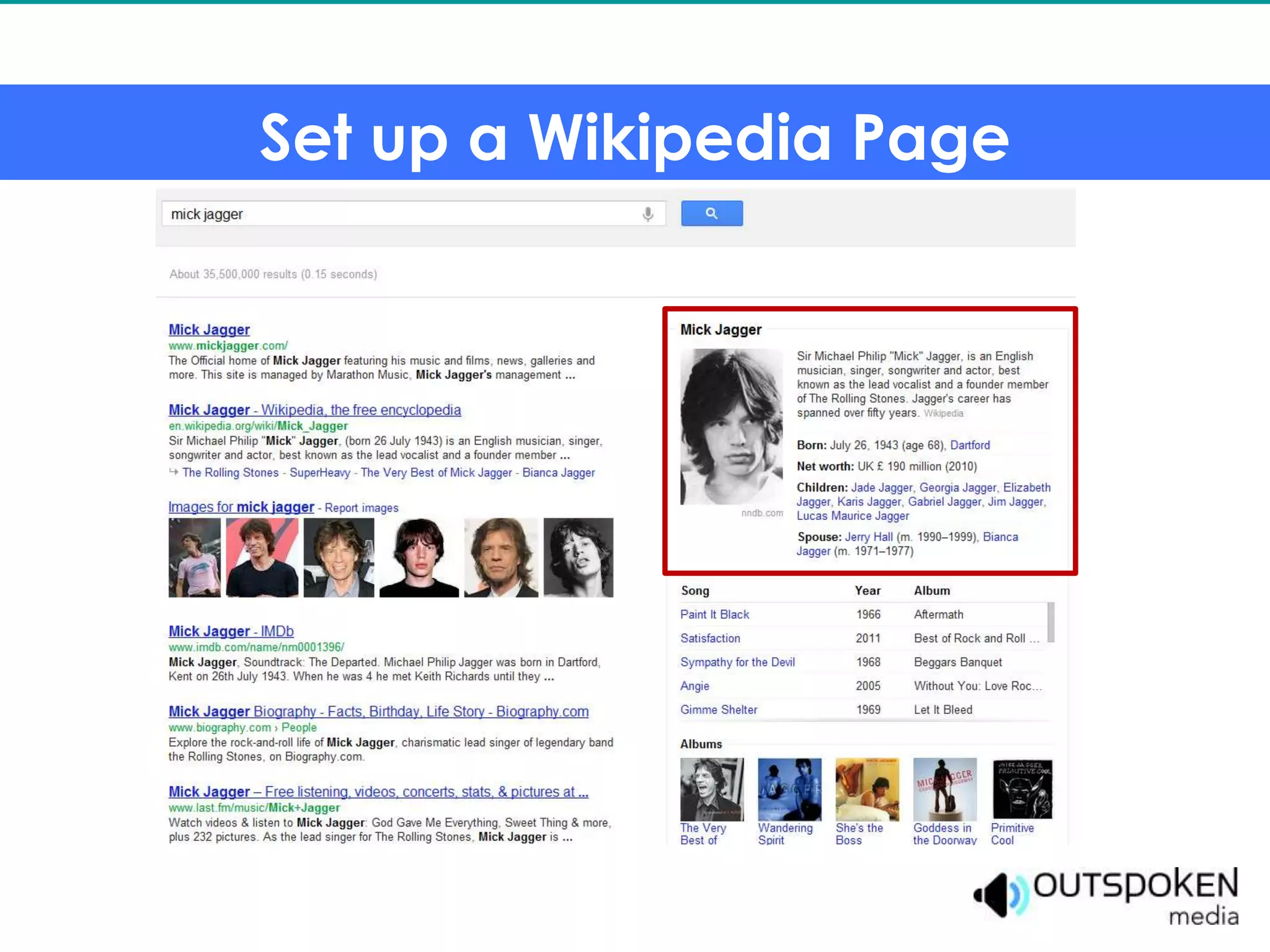Viewport: 1270px width, 952px height.
Task: Follow The Rolling Stones sitelink
Action: click(x=231, y=472)
